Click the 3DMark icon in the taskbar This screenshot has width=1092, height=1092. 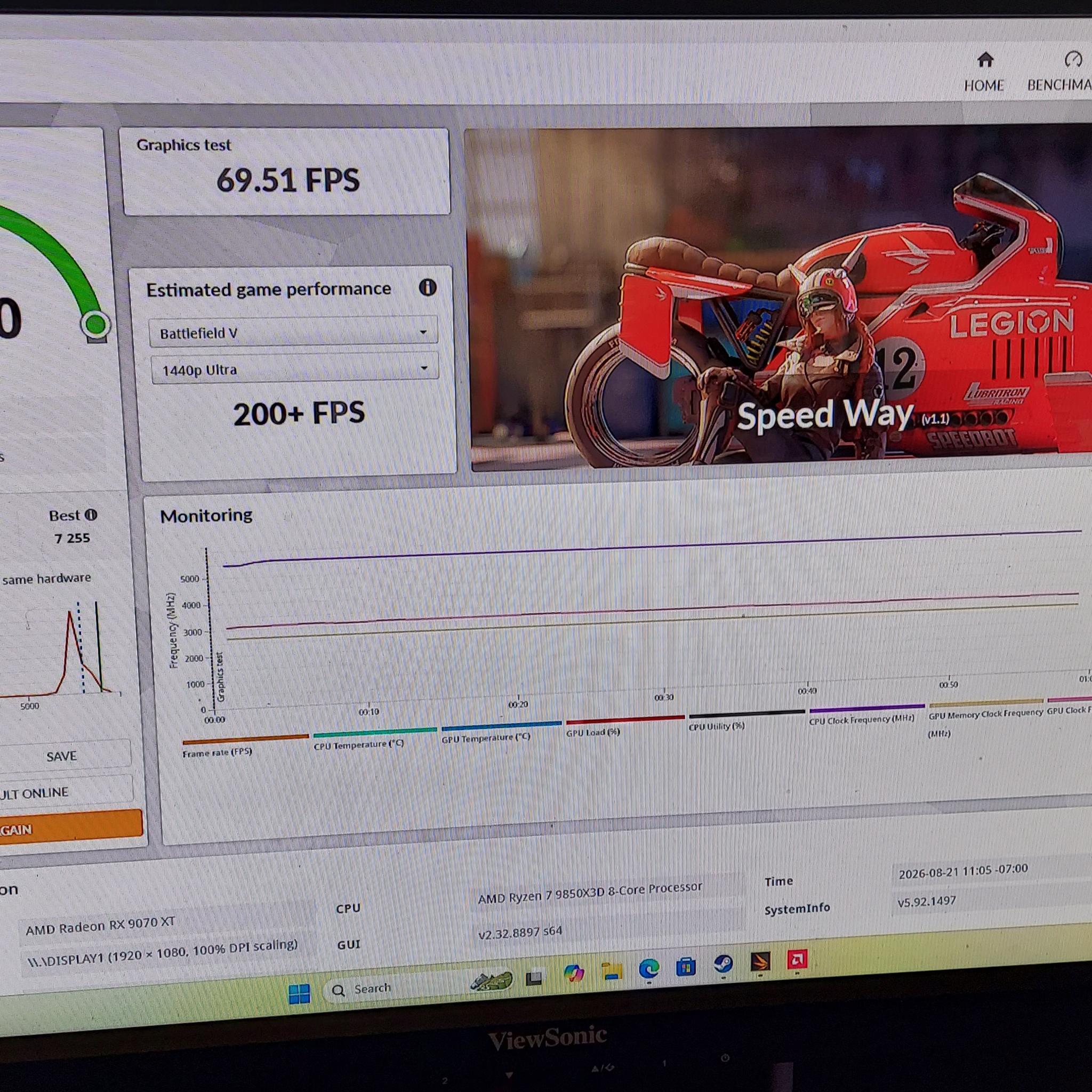click(x=760, y=961)
